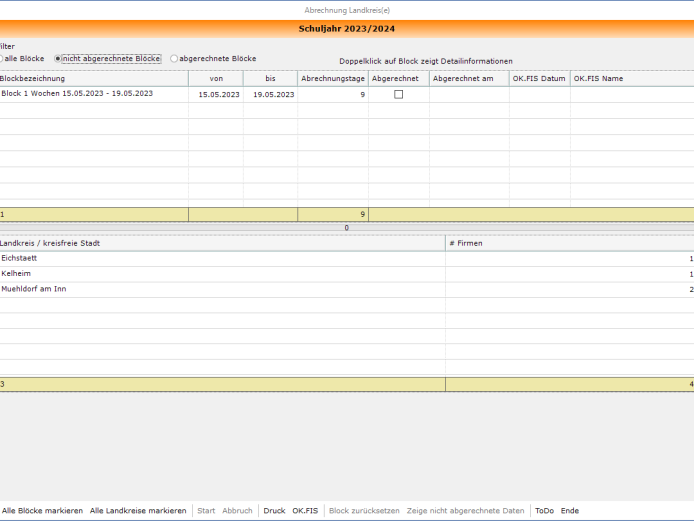This screenshot has height=521, width=694.
Task: Click Ende to close the dialog
Action: point(570,510)
